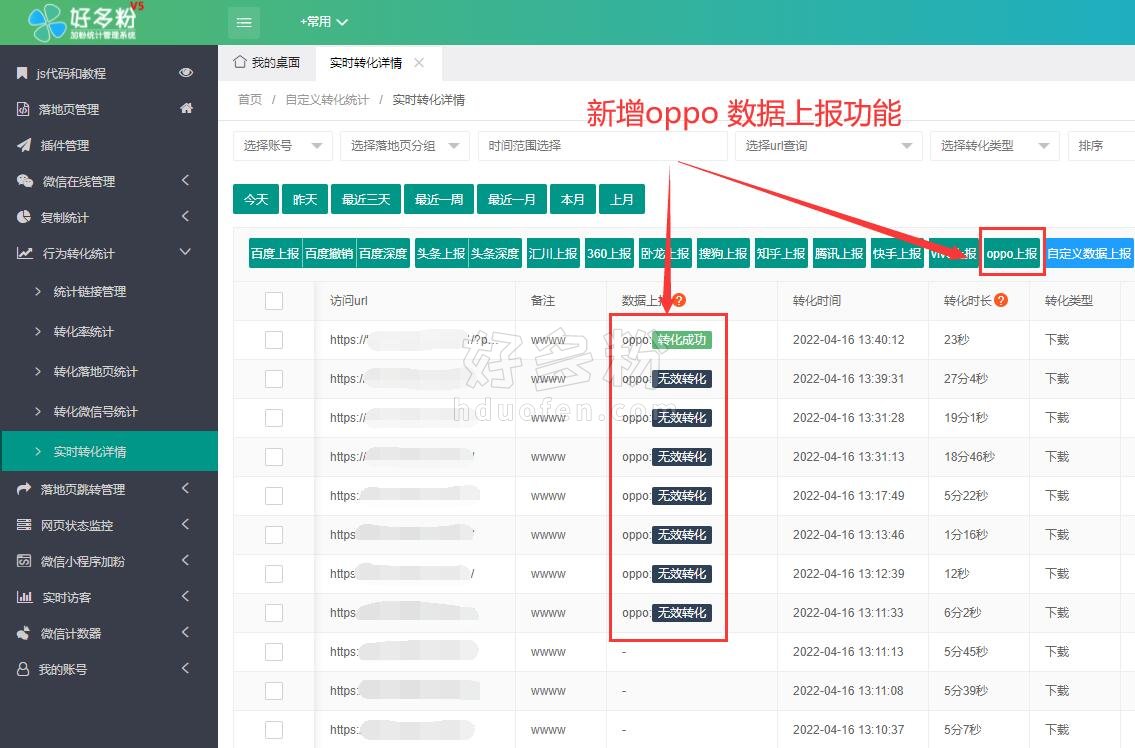
Task: Open 转化落地页统计 in sidebar
Action: tap(96, 371)
